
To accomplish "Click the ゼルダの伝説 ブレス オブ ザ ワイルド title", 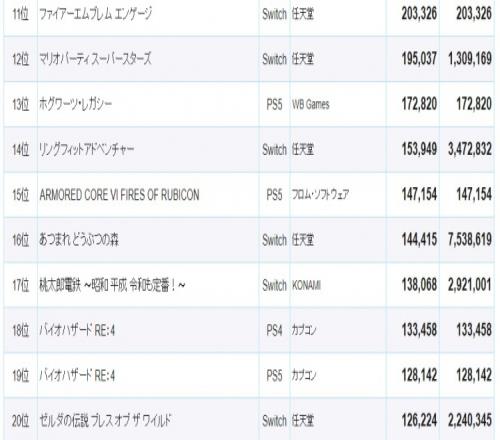I will click(105, 421).
